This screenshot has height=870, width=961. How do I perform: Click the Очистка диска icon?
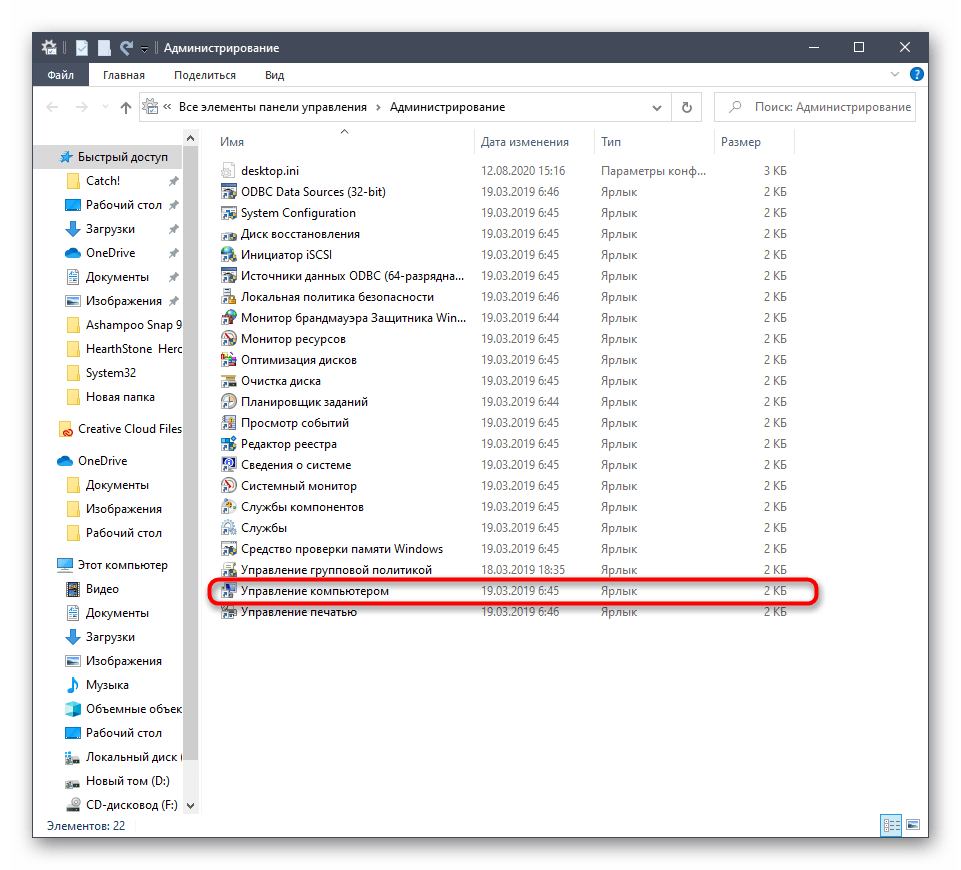[x=229, y=381]
